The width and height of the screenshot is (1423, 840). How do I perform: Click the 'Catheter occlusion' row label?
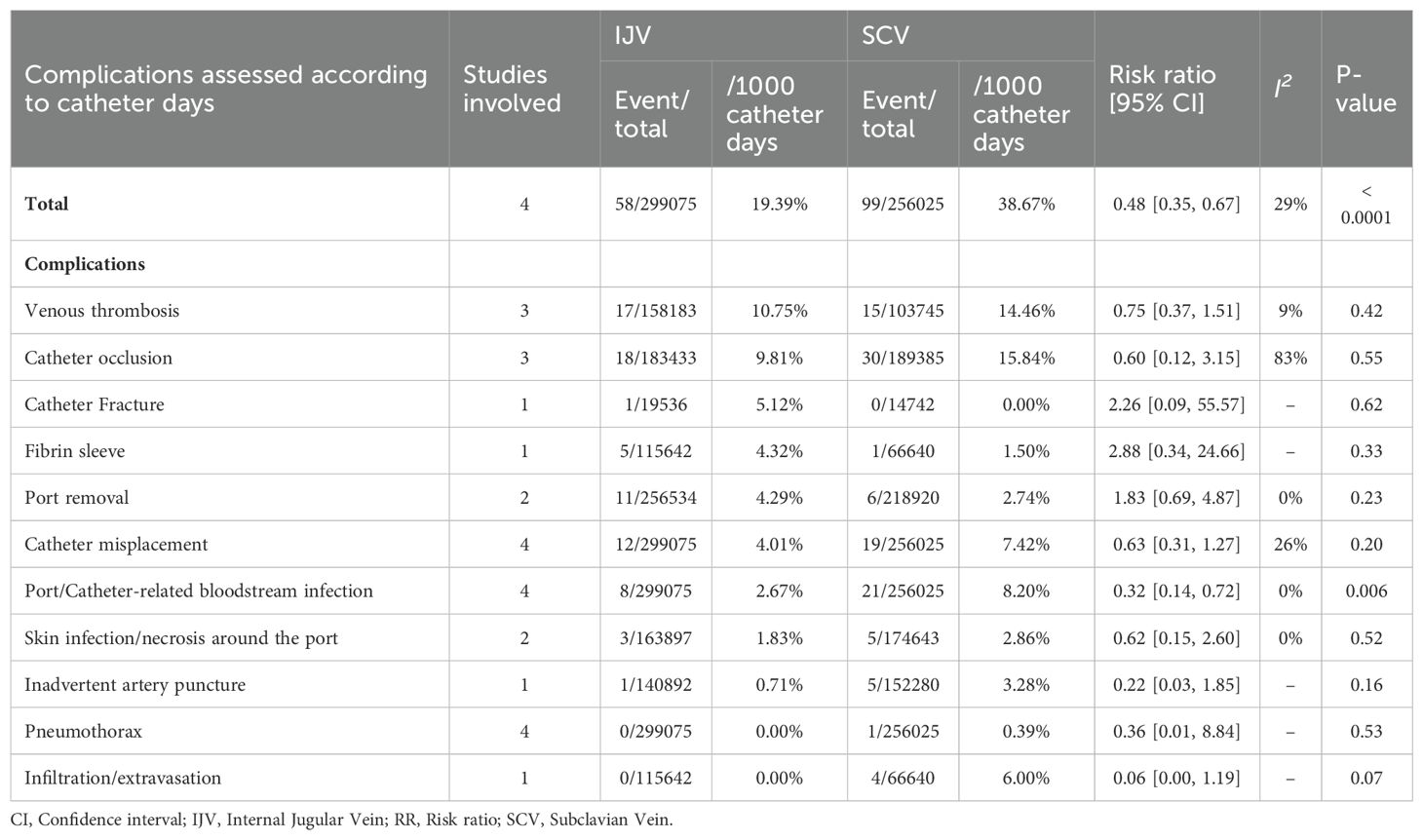coord(98,358)
